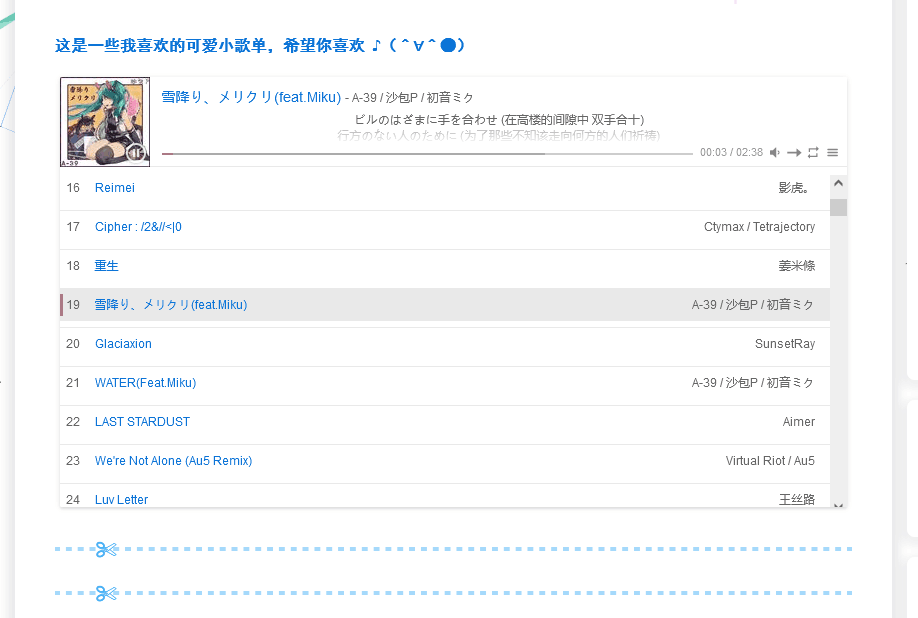Image resolution: width=918 pixels, height=618 pixels.
Task: Play track 23 We're Not Alone (Au5 Remix)
Action: [x=445, y=461]
